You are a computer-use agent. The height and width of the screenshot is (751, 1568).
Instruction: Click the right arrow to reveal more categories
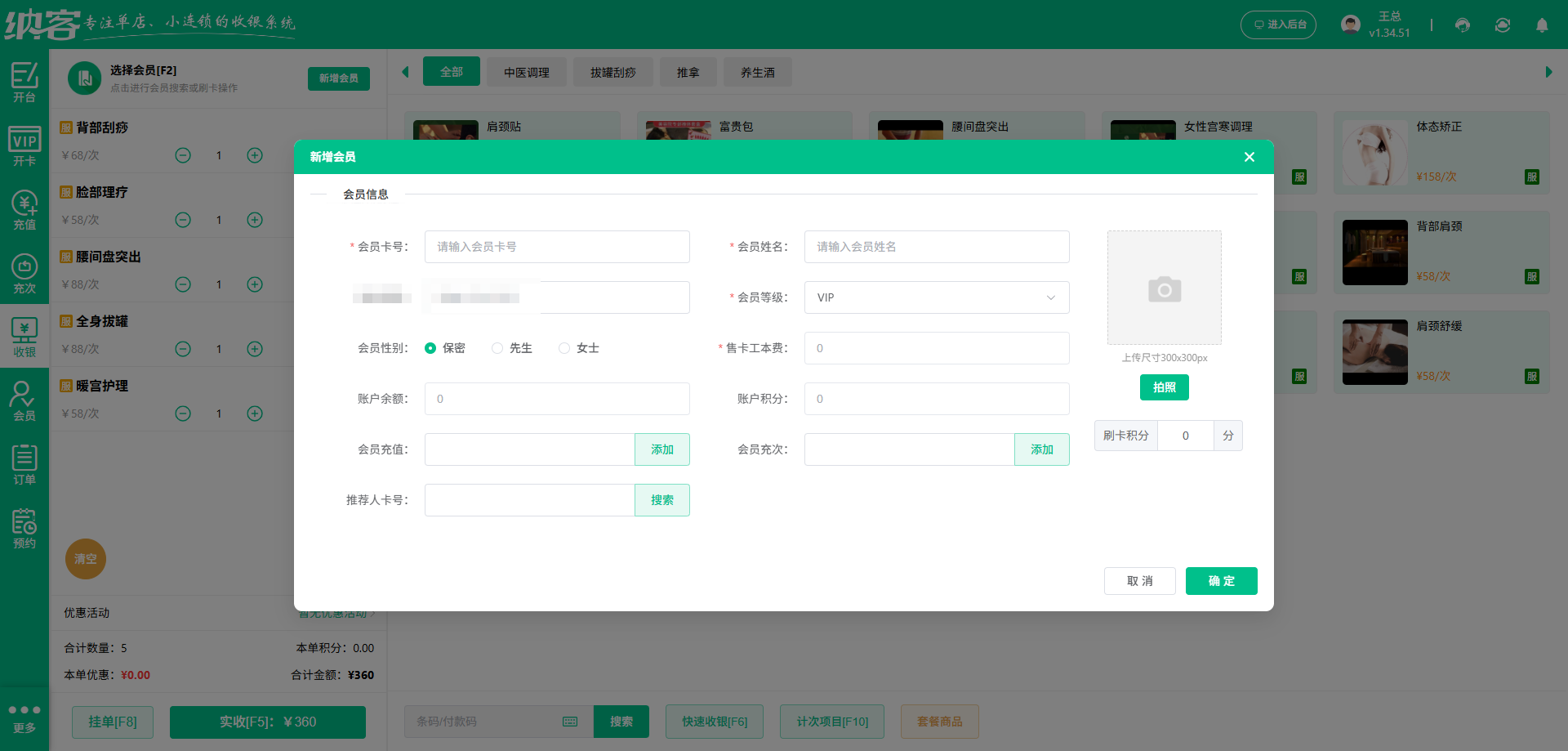click(x=1549, y=72)
